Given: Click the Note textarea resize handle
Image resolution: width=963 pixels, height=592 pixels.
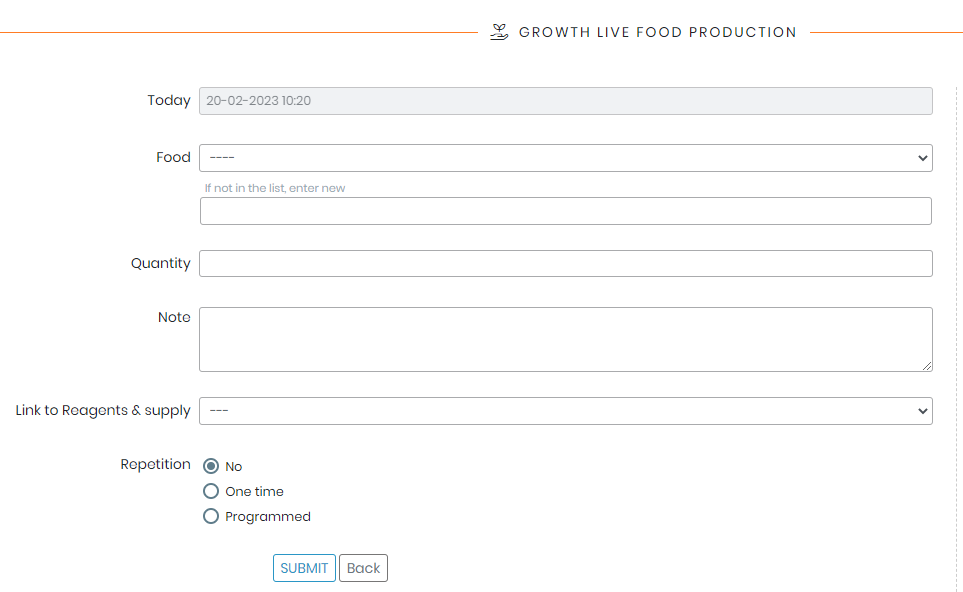Looking at the screenshot, I should point(927,366).
